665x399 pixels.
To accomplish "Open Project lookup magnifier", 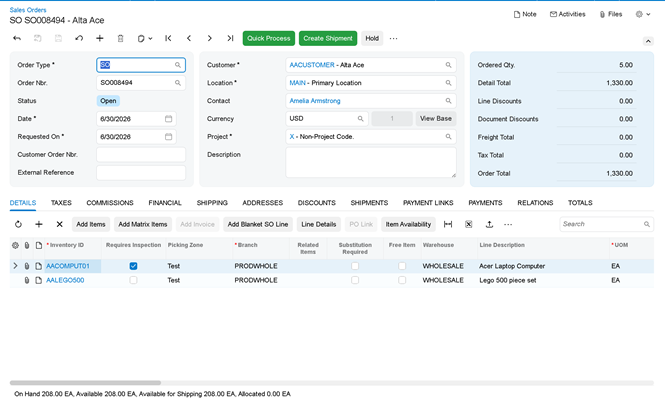I will (448, 137).
